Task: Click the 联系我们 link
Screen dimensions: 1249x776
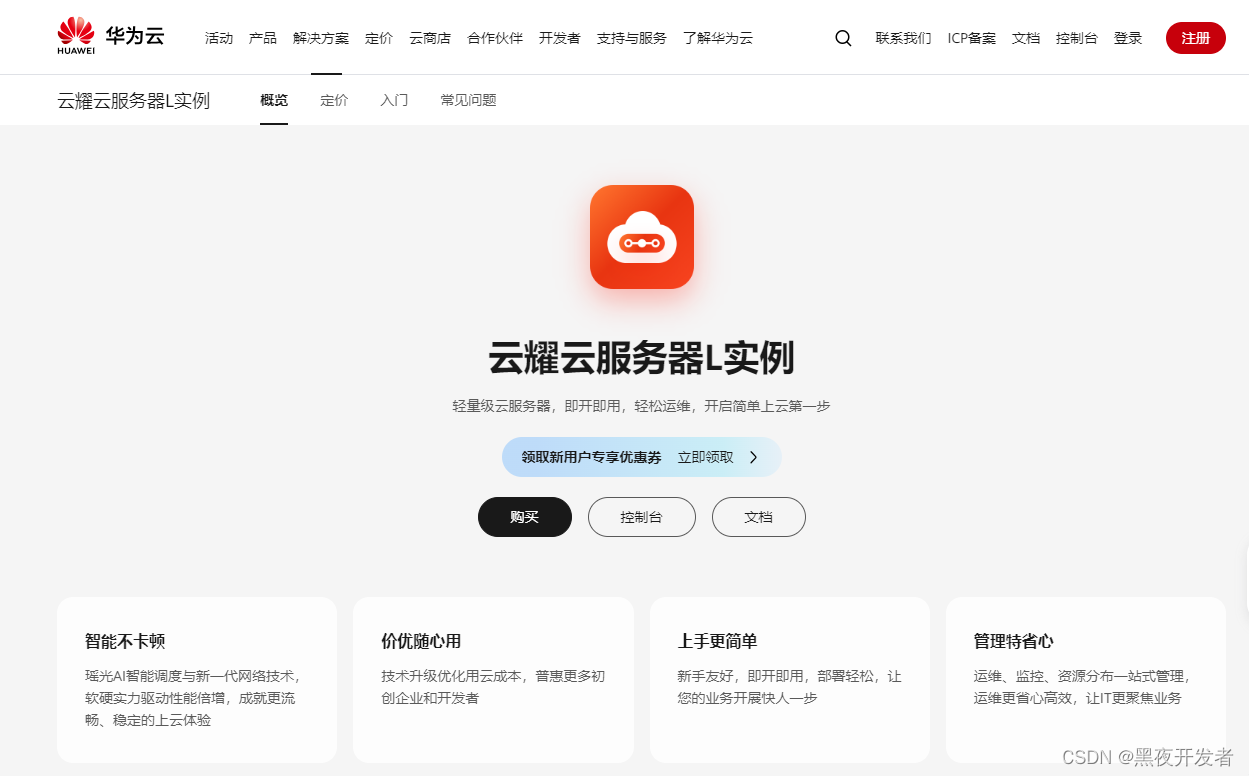Action: click(x=903, y=38)
